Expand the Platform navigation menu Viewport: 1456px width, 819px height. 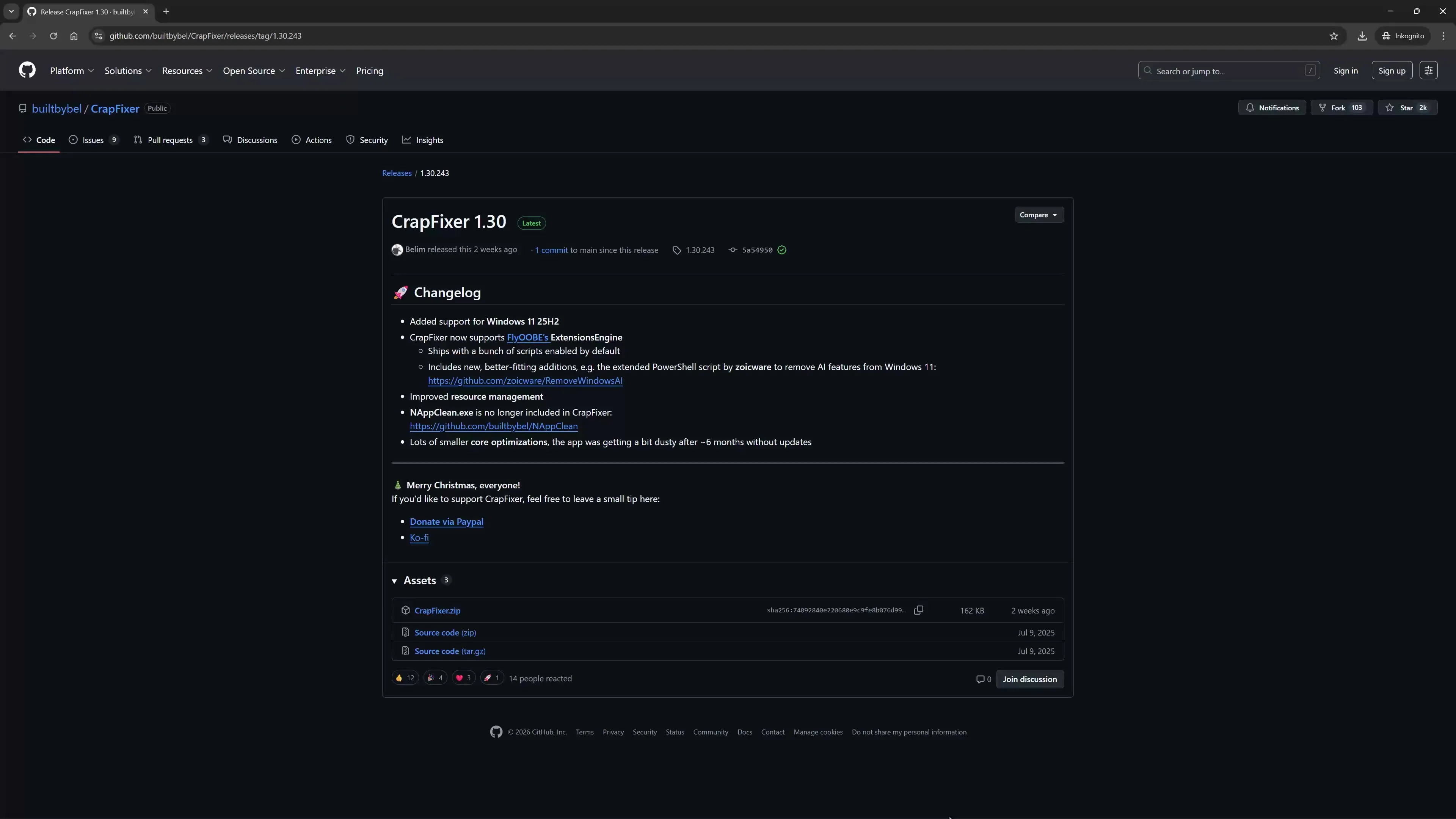coord(72,71)
